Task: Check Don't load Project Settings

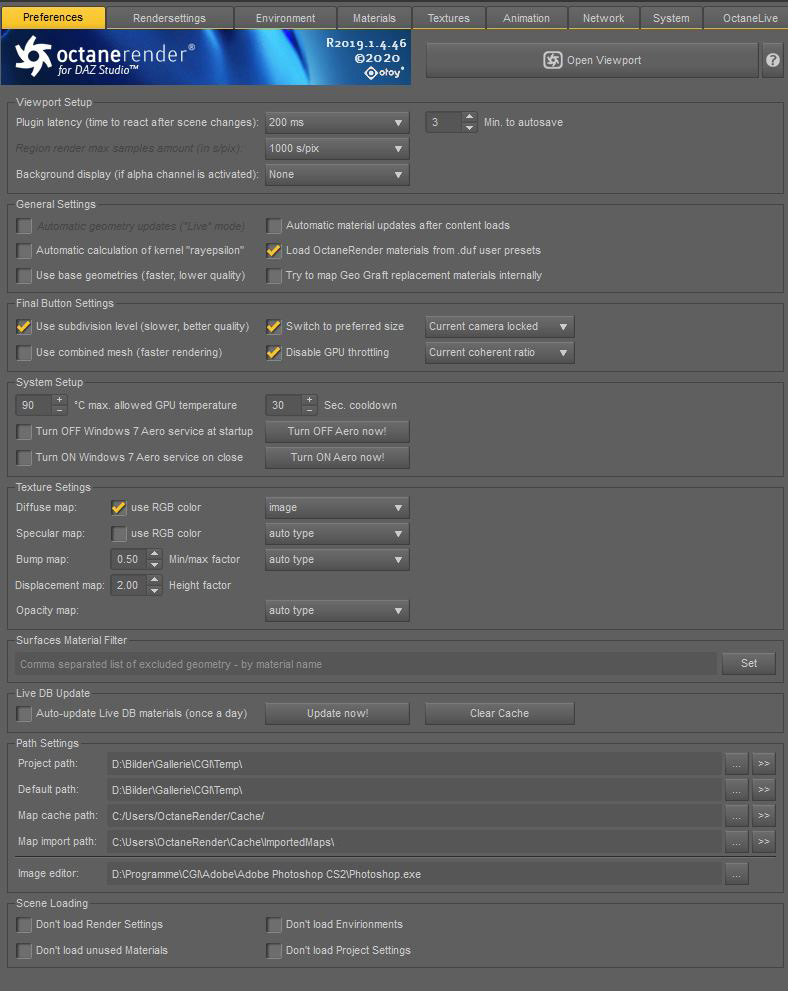Action: pyautogui.click(x=274, y=951)
